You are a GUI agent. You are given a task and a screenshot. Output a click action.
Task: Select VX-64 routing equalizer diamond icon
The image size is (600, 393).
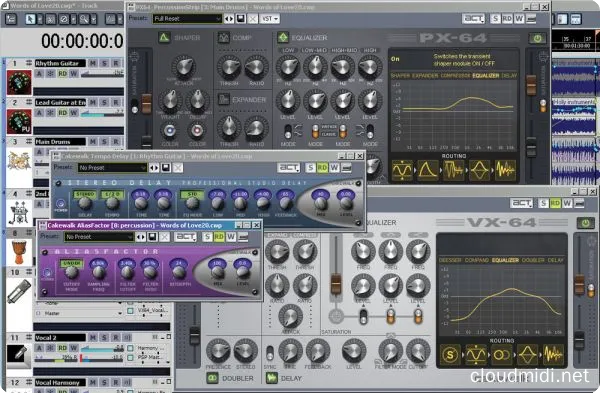pyautogui.click(x=527, y=355)
